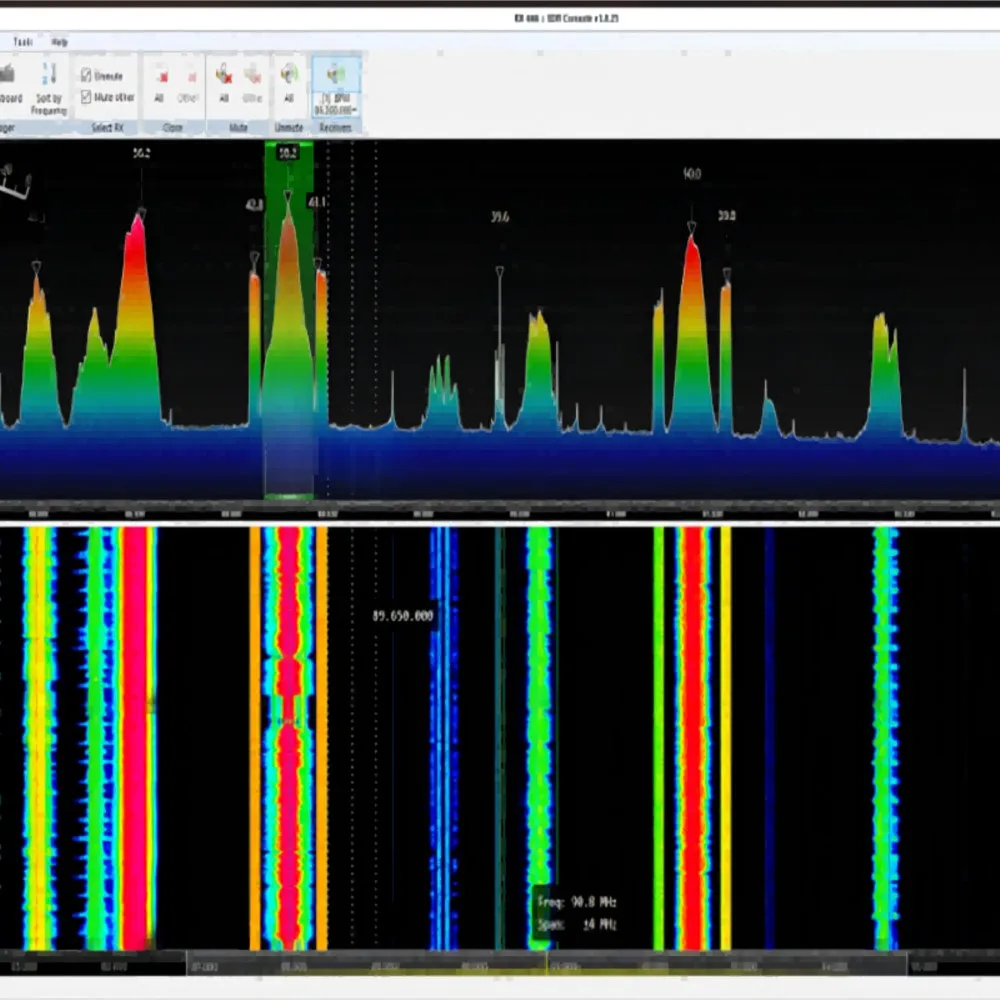The width and height of the screenshot is (1000, 1000).
Task: Click the Sort by Frequency icon
Action: pos(49,76)
